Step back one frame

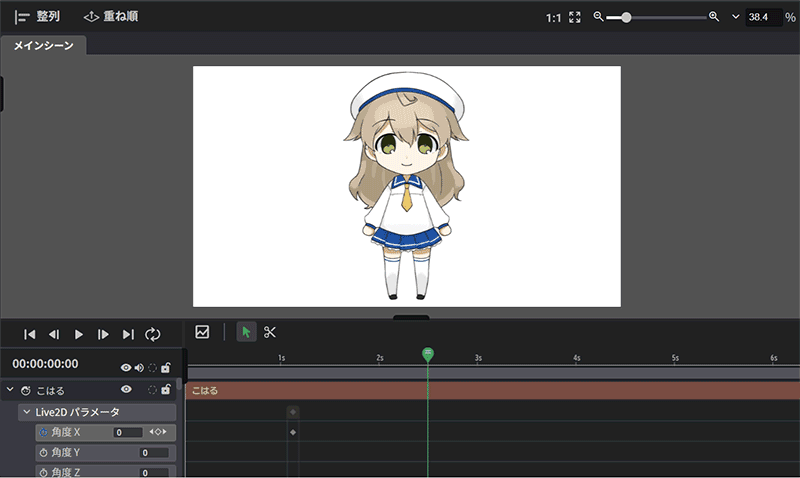click(54, 334)
